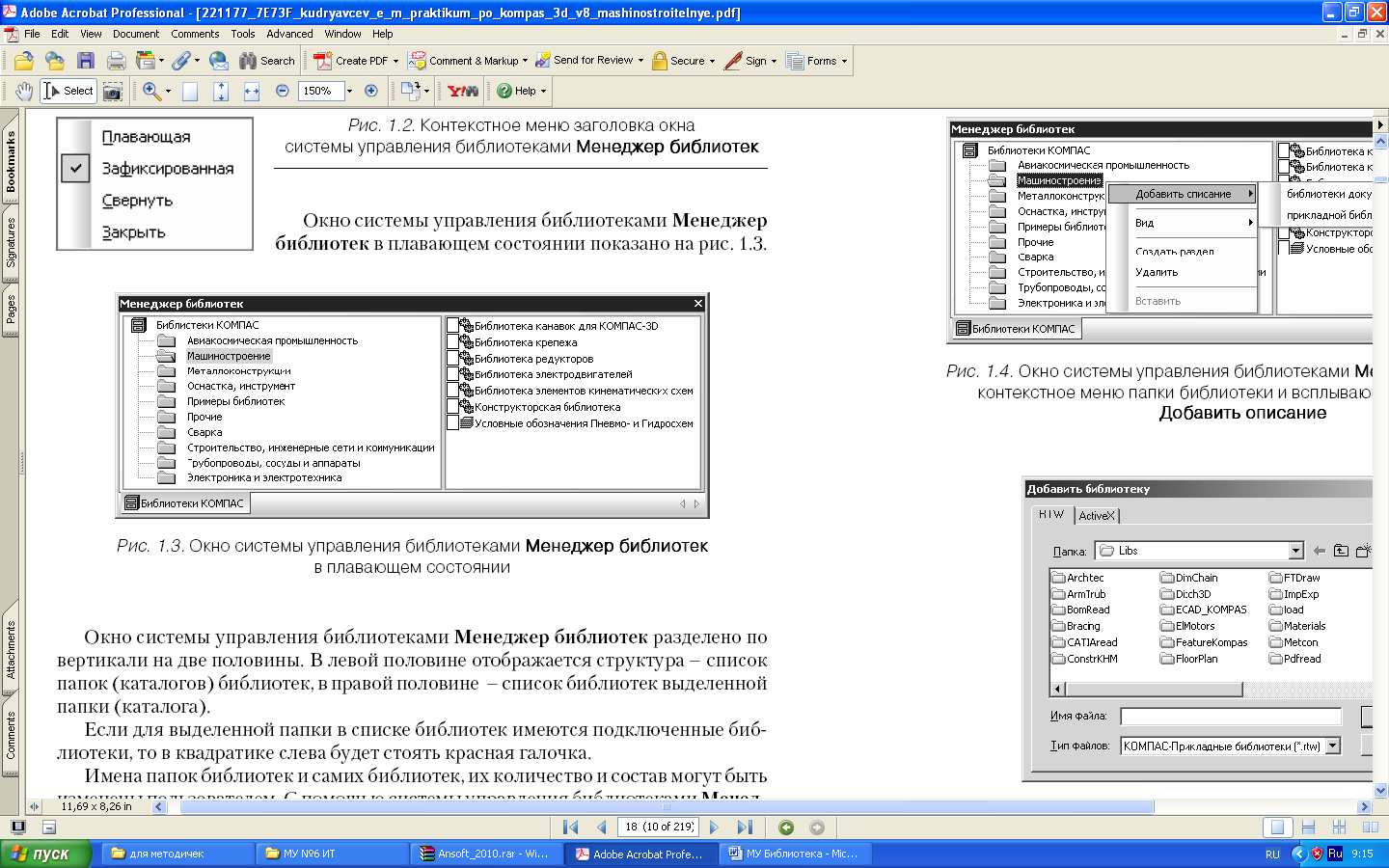
Task: Switch to МУ Библиотека Word taskbar window
Action: 797,854
